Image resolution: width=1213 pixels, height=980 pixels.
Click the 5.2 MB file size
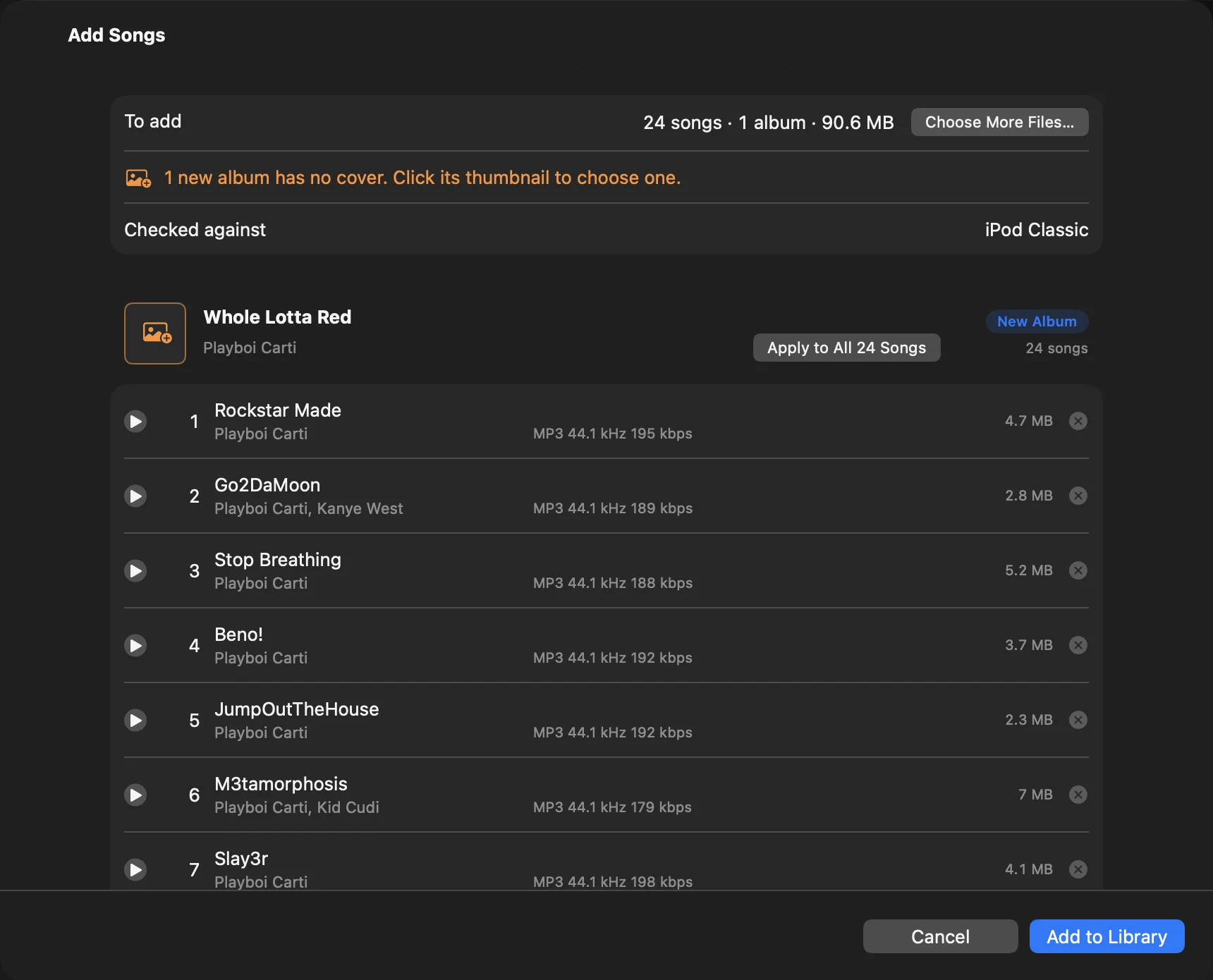[1029, 570]
